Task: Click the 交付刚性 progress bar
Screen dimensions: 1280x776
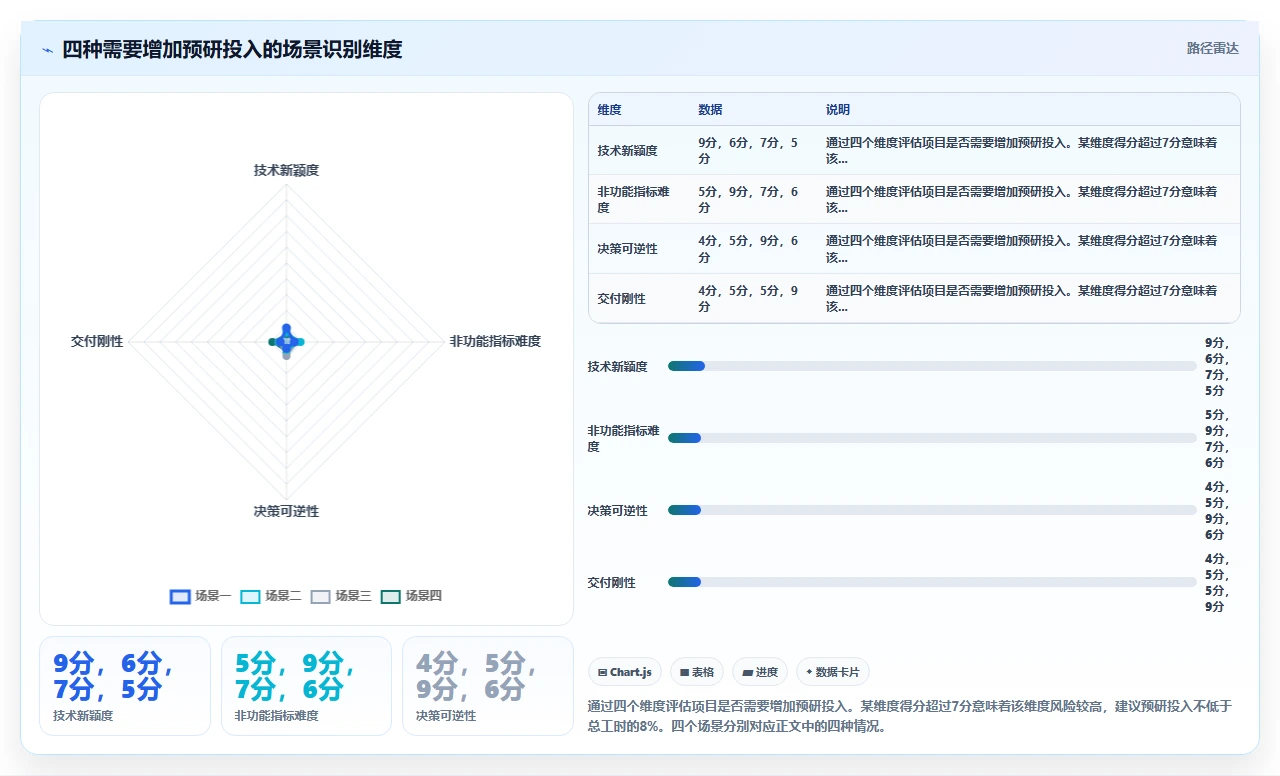Action: pyautogui.click(x=932, y=582)
